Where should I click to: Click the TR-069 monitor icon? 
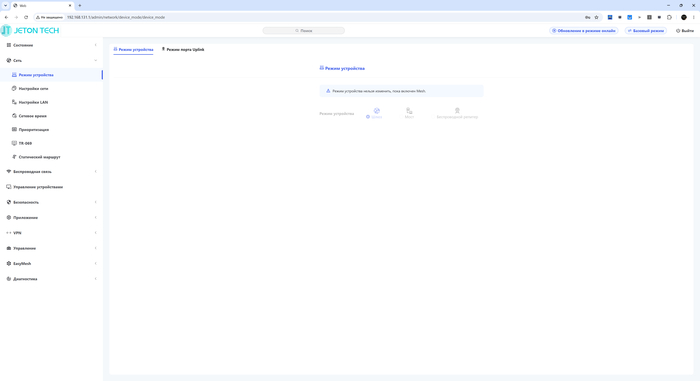point(14,143)
